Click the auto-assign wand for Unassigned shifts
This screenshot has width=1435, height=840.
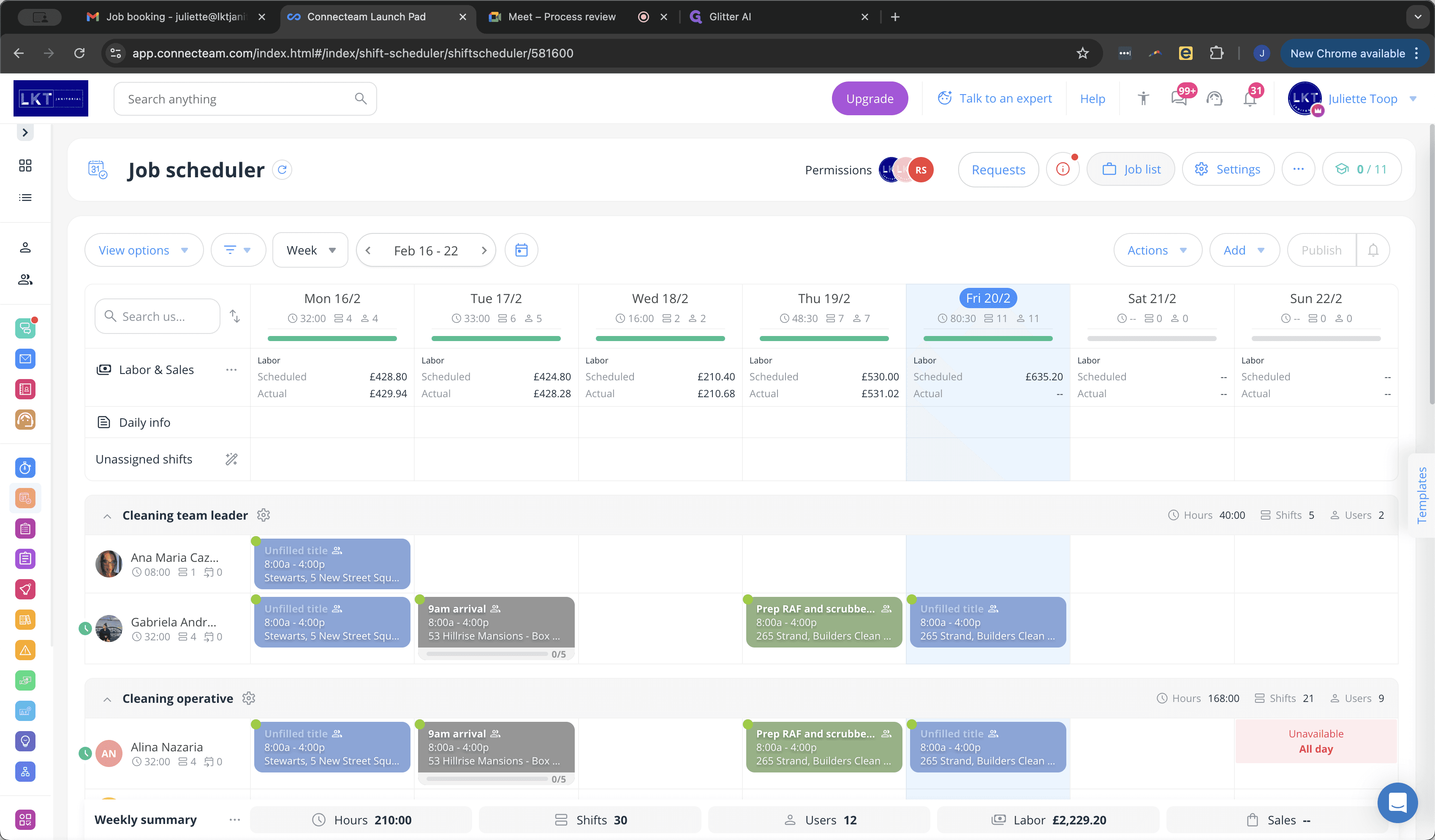pyautogui.click(x=231, y=459)
